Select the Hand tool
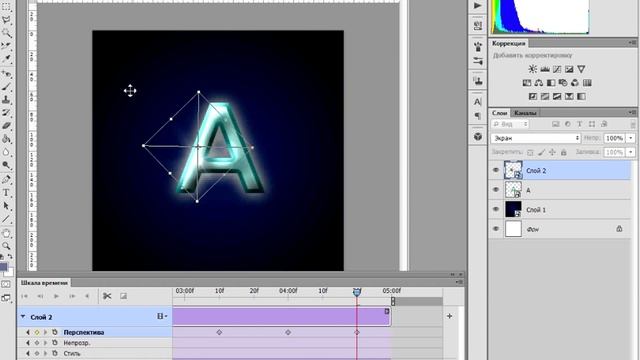640x360 pixels. pyautogui.click(x=6, y=233)
